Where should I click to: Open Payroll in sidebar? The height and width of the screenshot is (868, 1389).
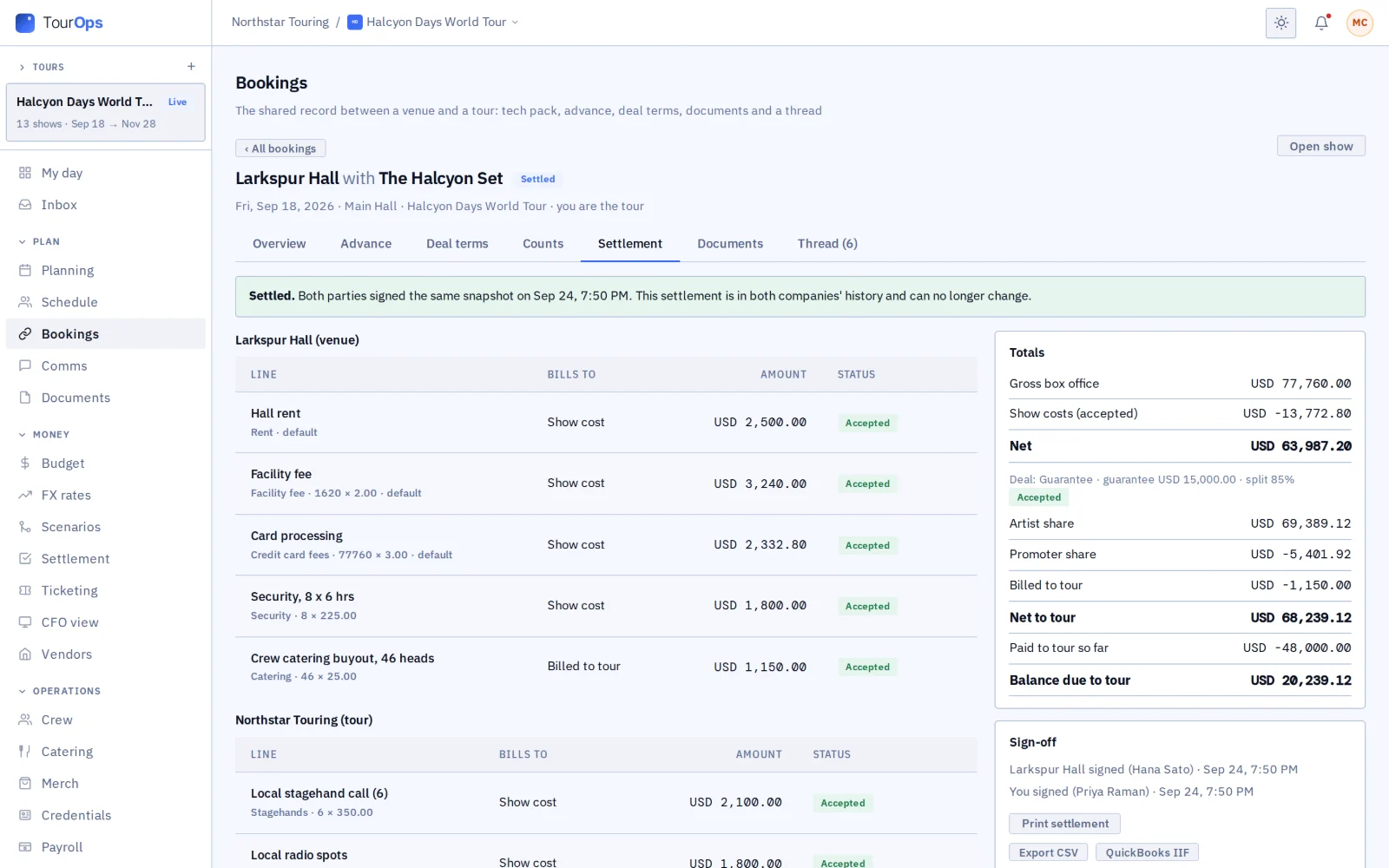click(x=106, y=847)
